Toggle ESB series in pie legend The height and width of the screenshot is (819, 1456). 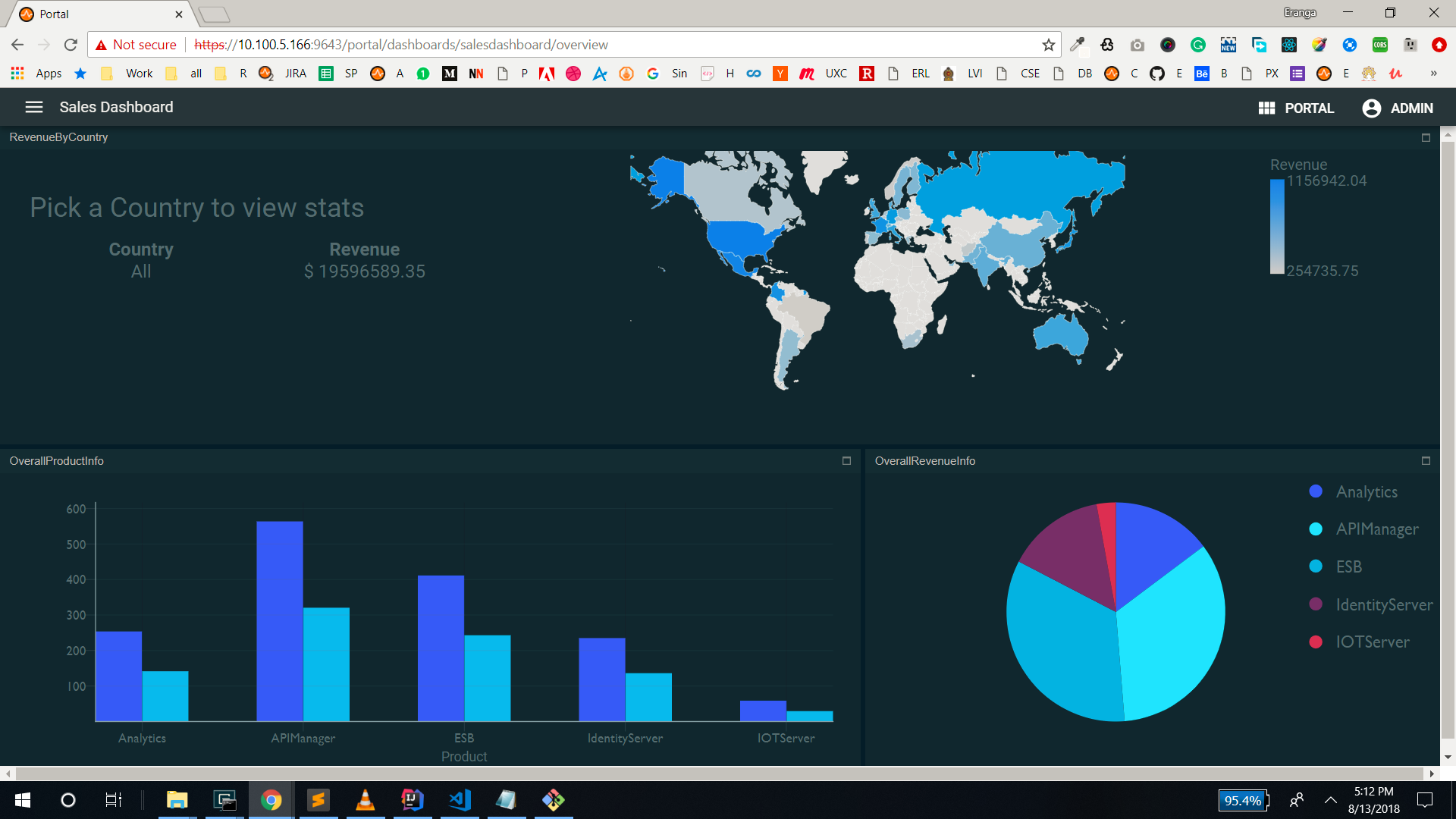(x=1336, y=566)
